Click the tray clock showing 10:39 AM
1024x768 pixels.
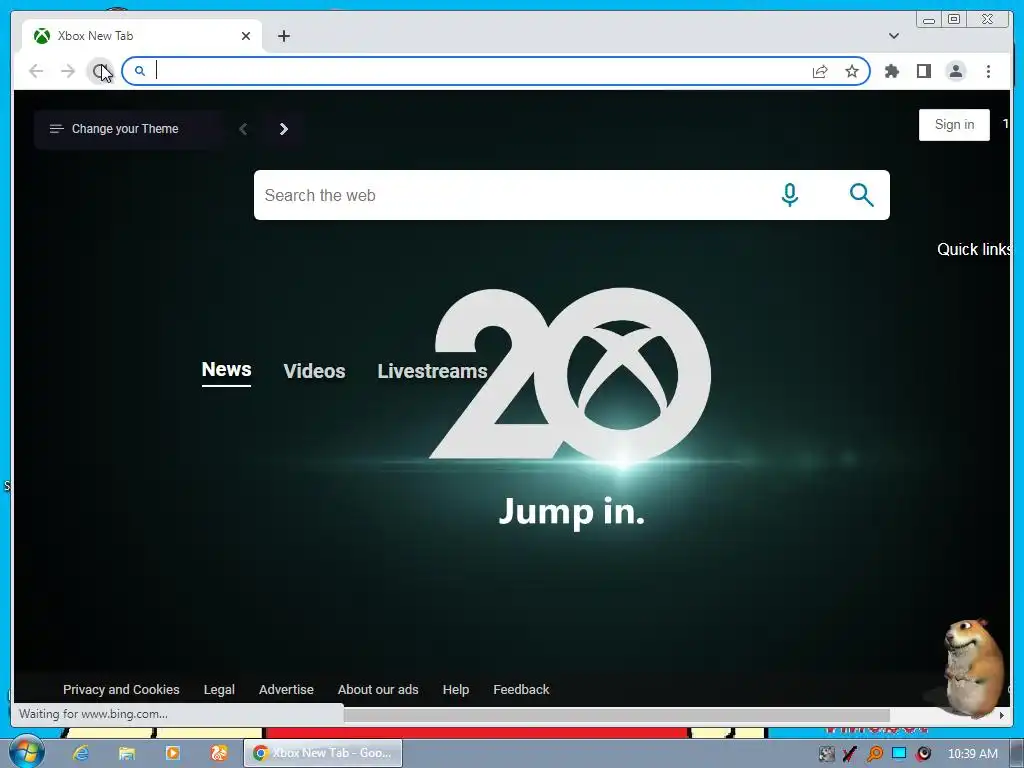pos(972,754)
